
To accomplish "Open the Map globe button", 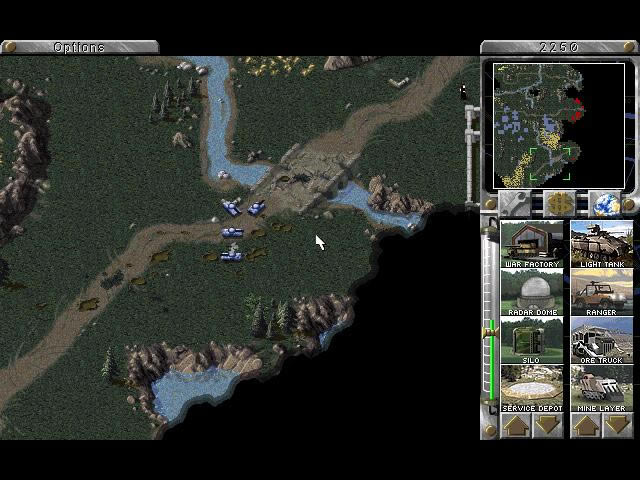I will pyautogui.click(x=604, y=203).
